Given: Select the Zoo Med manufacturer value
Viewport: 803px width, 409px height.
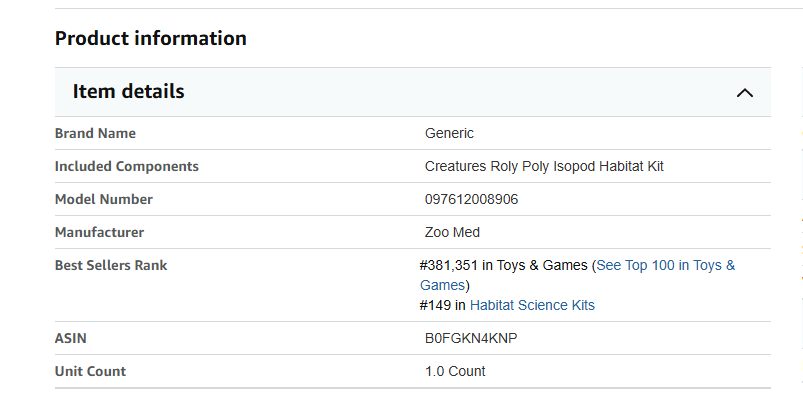Looking at the screenshot, I should (x=452, y=232).
